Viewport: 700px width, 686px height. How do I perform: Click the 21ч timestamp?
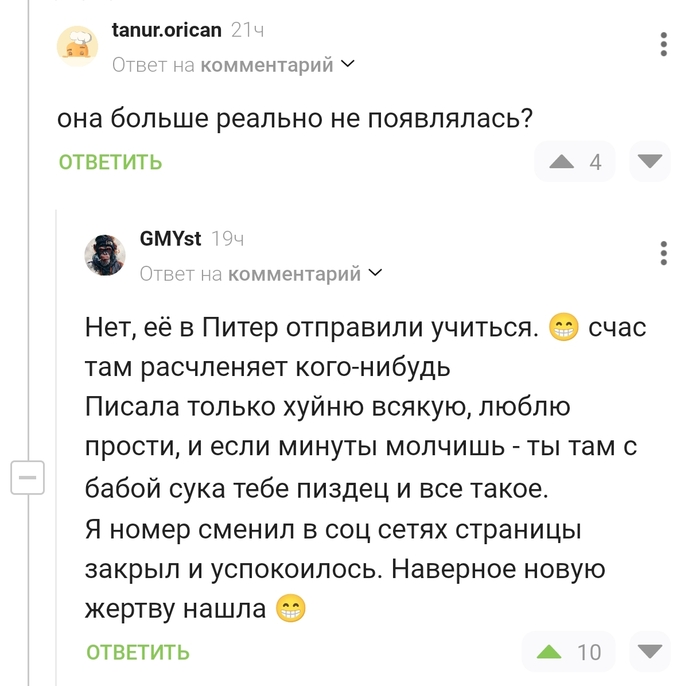point(247,30)
